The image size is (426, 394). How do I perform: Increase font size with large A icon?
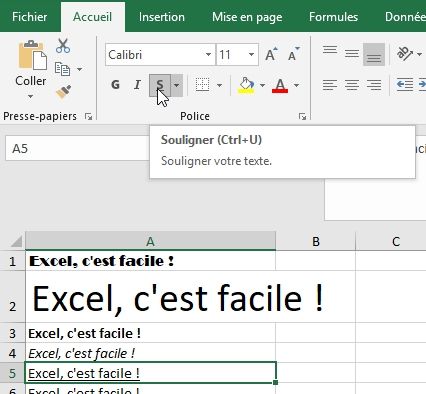pos(271,54)
